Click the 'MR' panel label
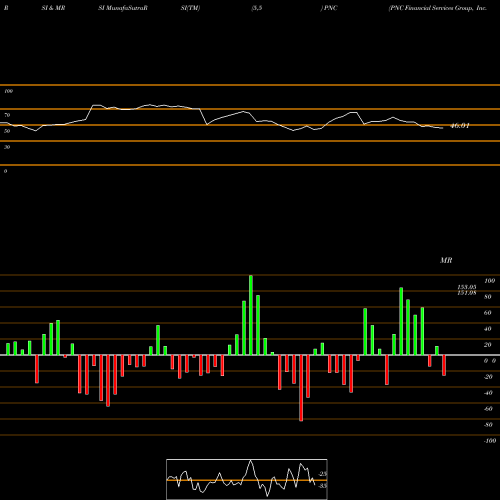Screen dimensions: 500x500 tap(446, 260)
